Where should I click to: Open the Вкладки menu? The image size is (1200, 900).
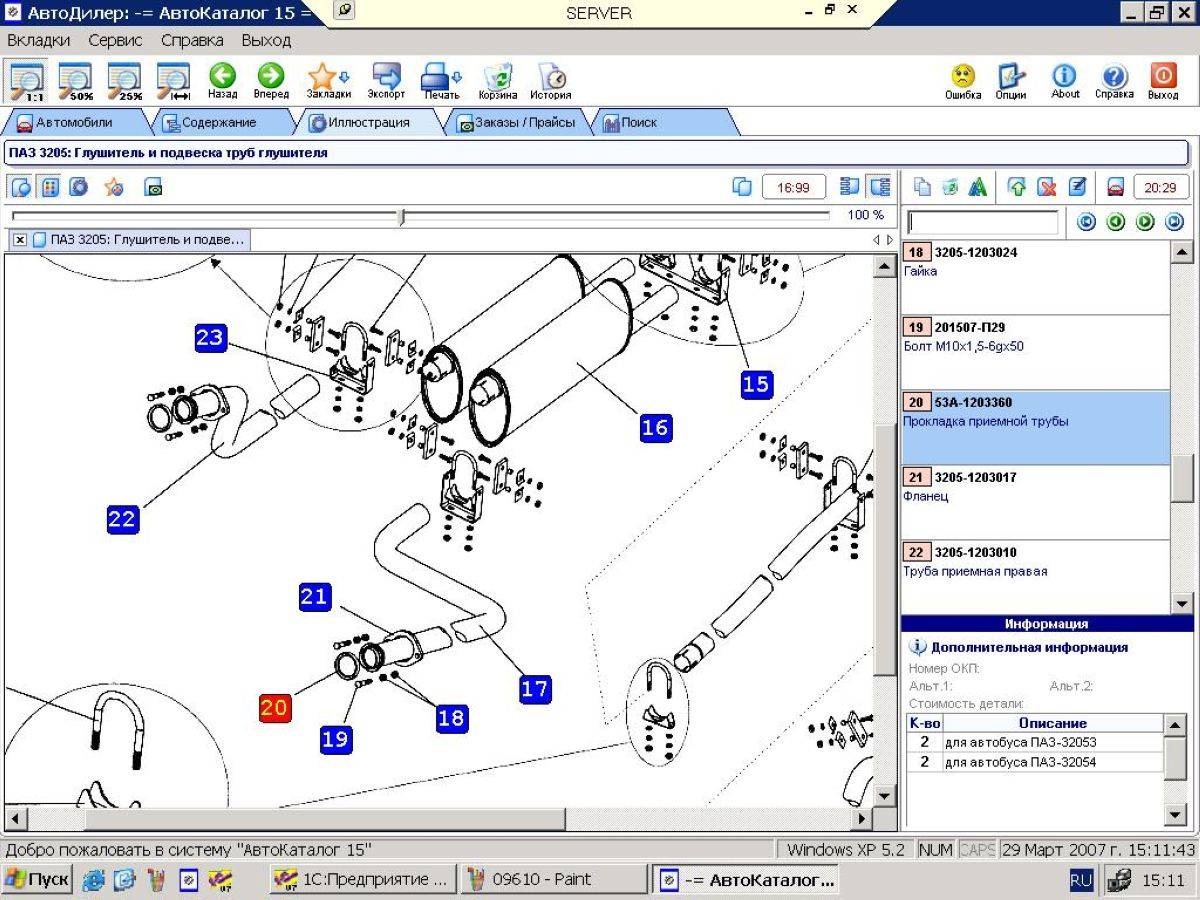(39, 41)
